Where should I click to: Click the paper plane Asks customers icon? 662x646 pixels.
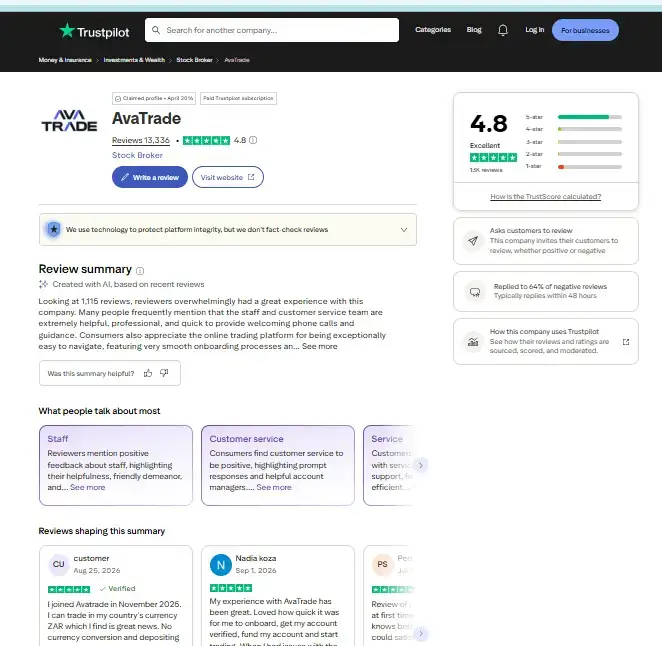(x=473, y=241)
